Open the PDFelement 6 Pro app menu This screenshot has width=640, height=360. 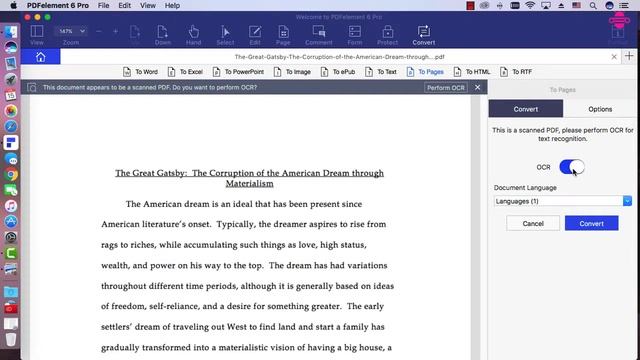pyautogui.click(x=58, y=5)
